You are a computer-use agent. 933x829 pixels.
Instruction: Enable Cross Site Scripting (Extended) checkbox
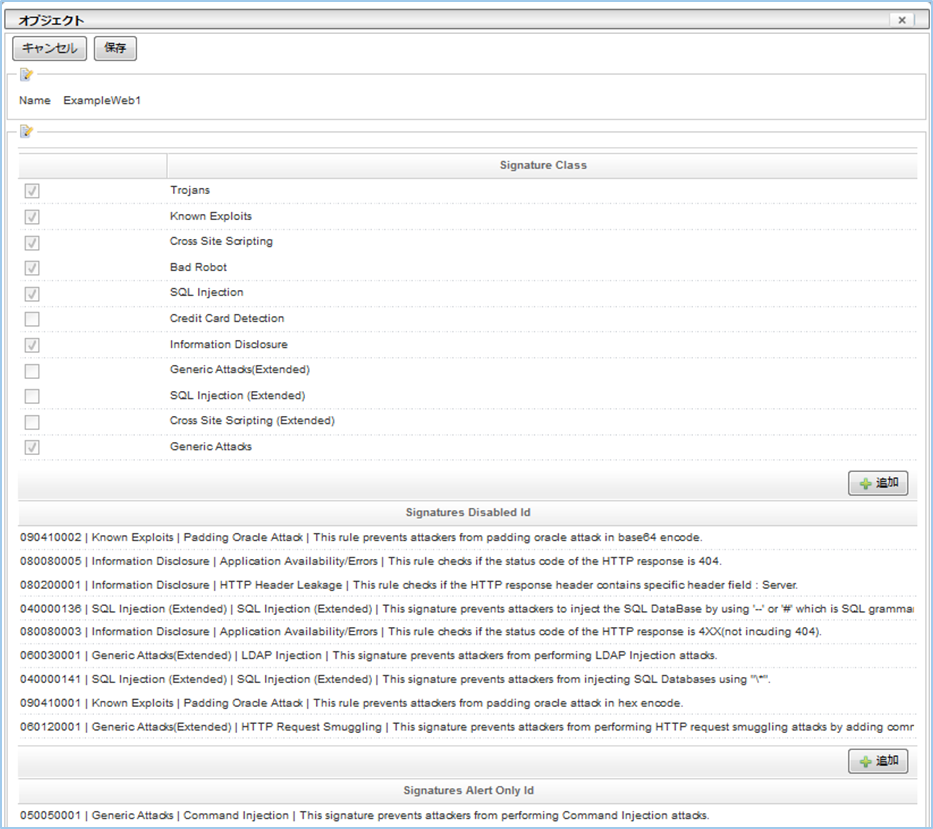(x=32, y=421)
